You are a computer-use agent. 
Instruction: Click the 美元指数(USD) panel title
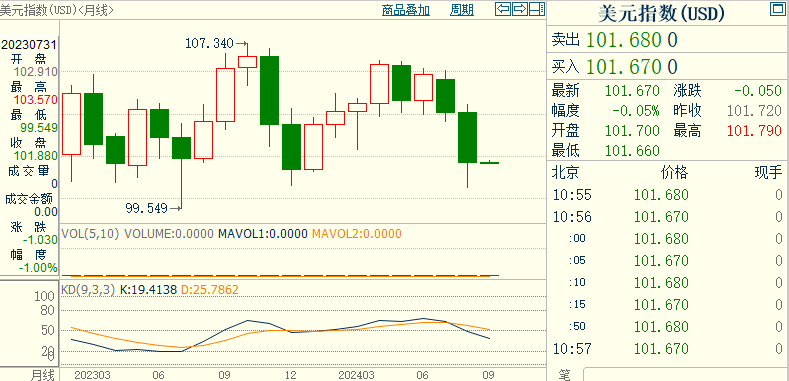pyautogui.click(x=661, y=14)
